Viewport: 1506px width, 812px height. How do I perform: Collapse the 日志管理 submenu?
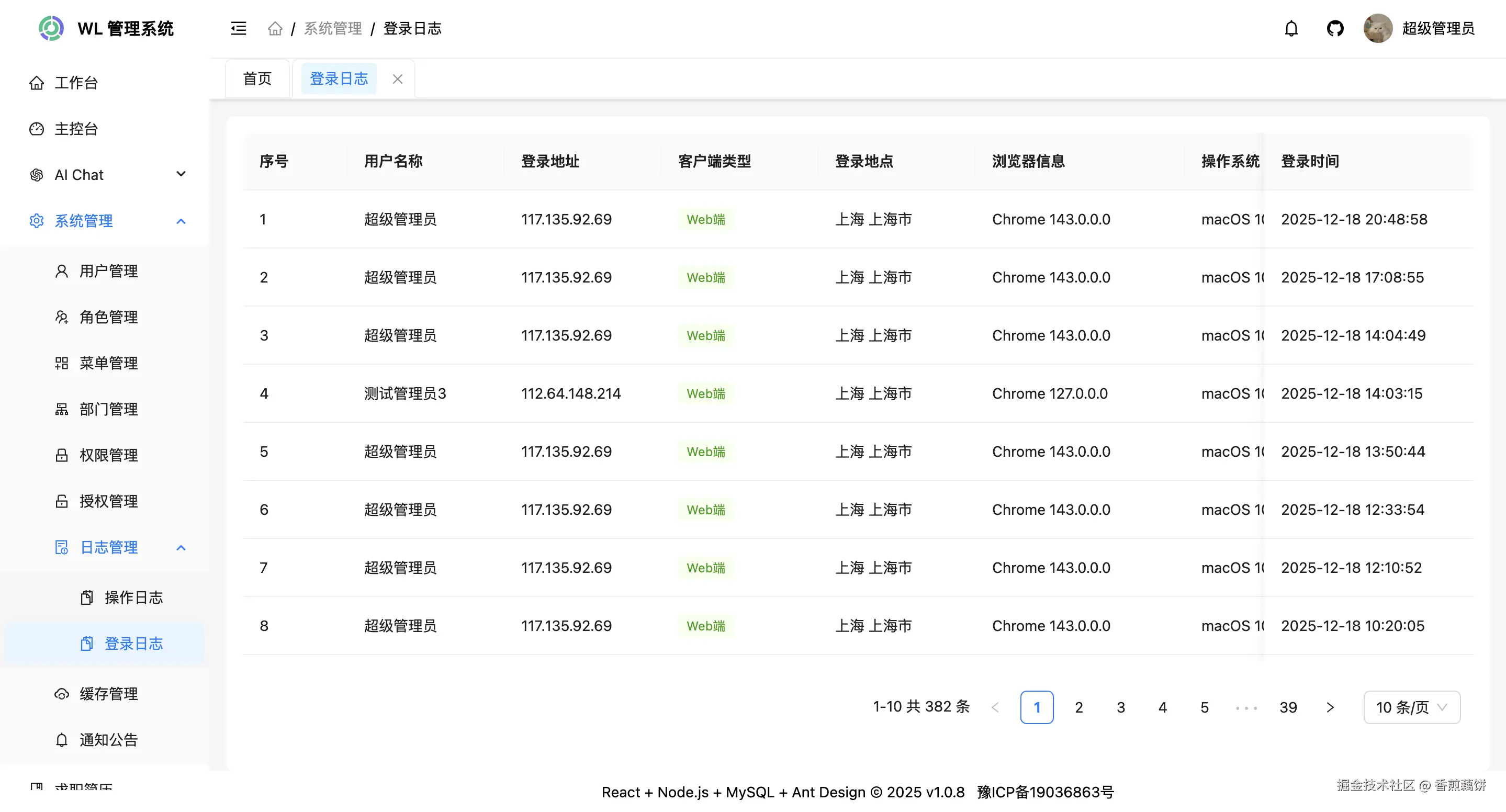click(181, 548)
